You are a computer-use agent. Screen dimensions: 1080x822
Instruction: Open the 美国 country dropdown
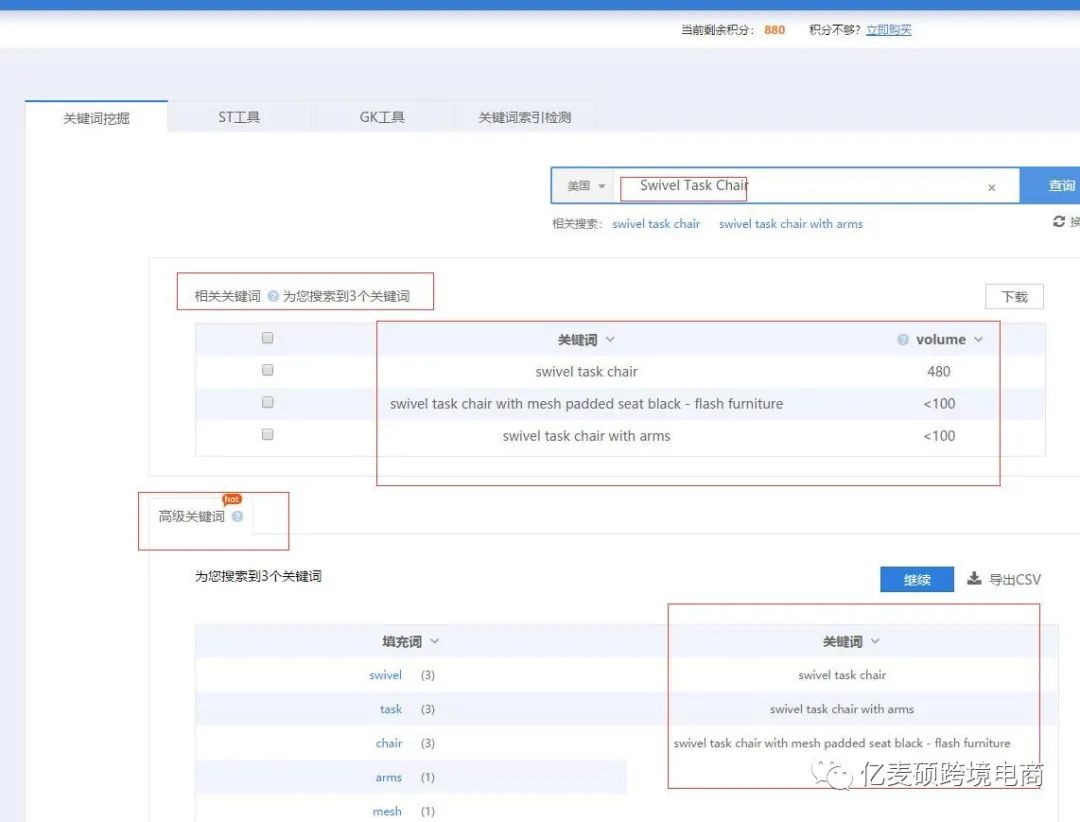pyautogui.click(x=586, y=186)
